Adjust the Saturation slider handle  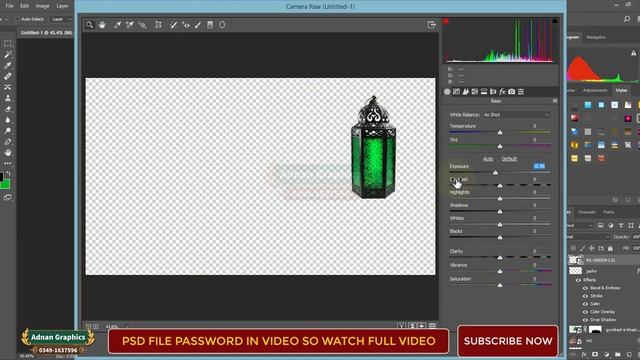500,285
